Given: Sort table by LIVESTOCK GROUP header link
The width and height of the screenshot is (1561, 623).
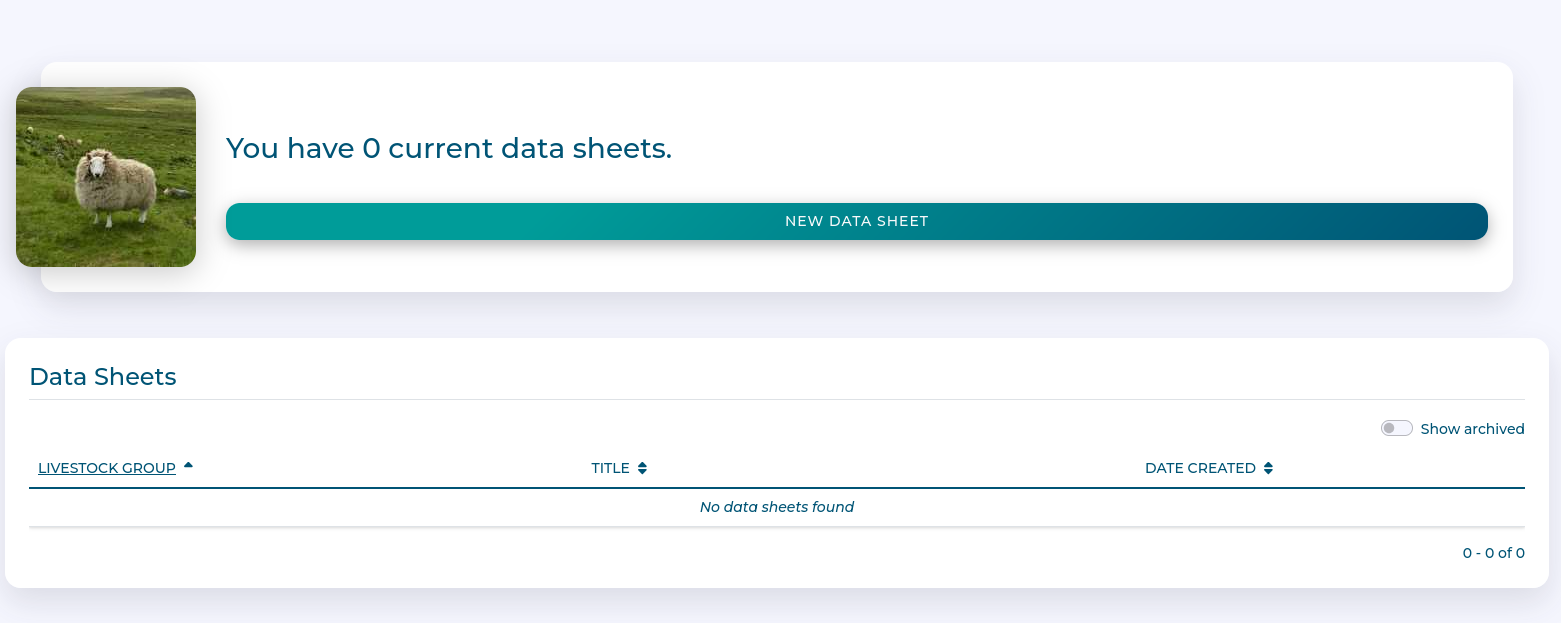Looking at the screenshot, I should pyautogui.click(x=107, y=468).
